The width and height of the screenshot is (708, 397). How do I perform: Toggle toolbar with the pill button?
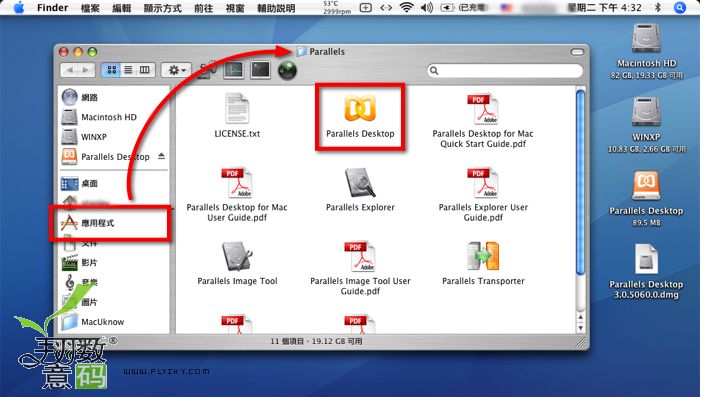coord(577,52)
